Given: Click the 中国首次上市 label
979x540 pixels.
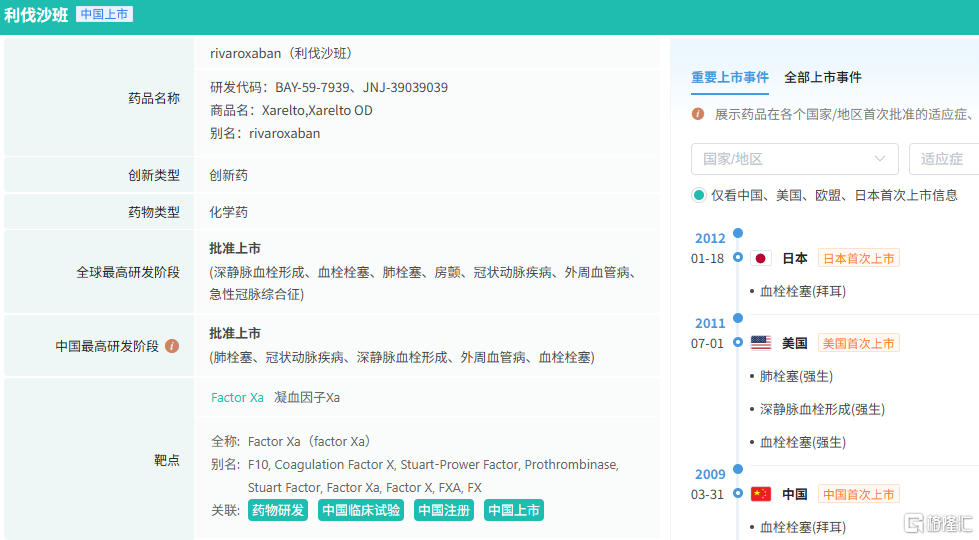Looking at the screenshot, I should point(858,494).
